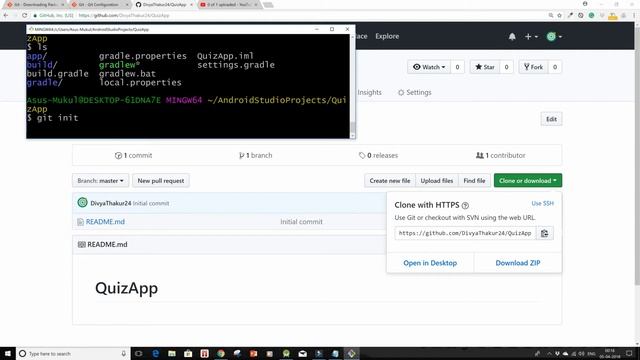Viewport: 640px width, 360px height.
Task: Click the Edit description button
Action: [x=551, y=119]
